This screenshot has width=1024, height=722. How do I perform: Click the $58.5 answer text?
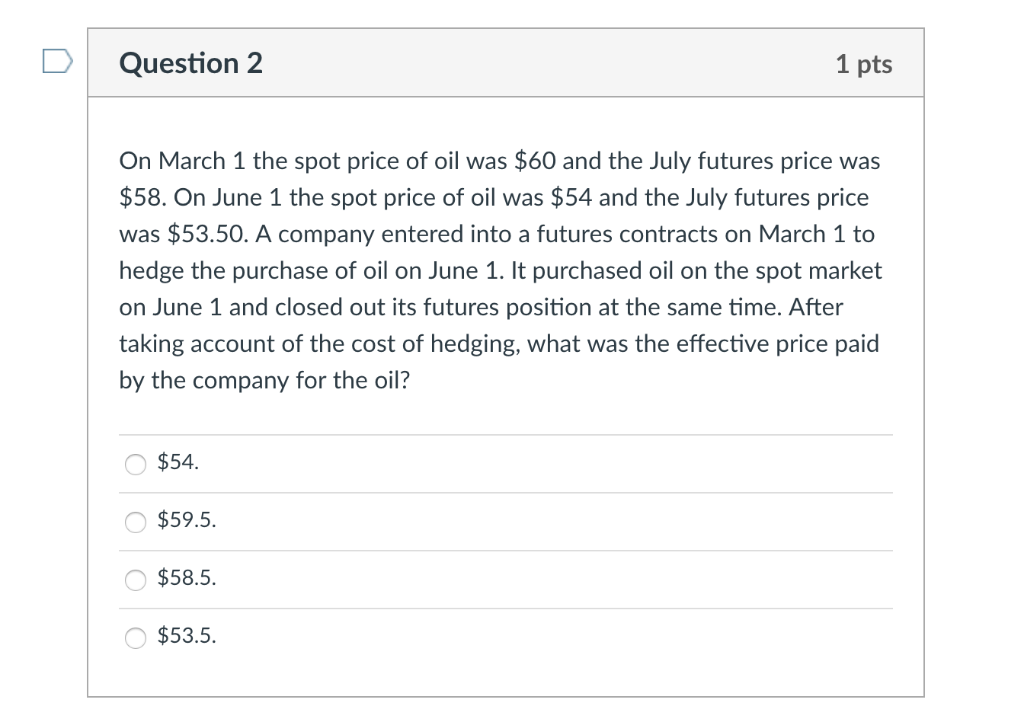point(186,578)
